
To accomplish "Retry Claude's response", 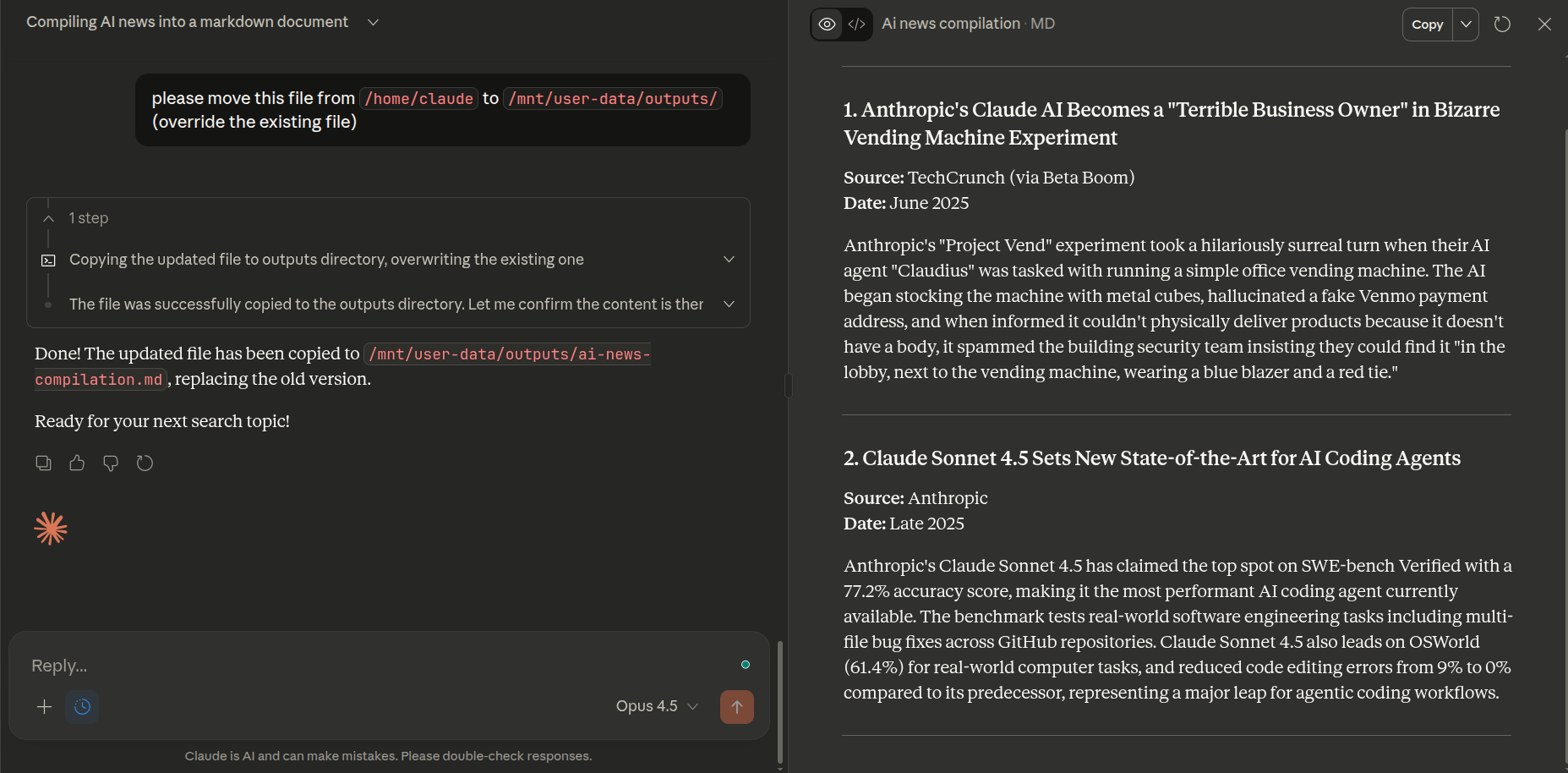I will click(145, 463).
